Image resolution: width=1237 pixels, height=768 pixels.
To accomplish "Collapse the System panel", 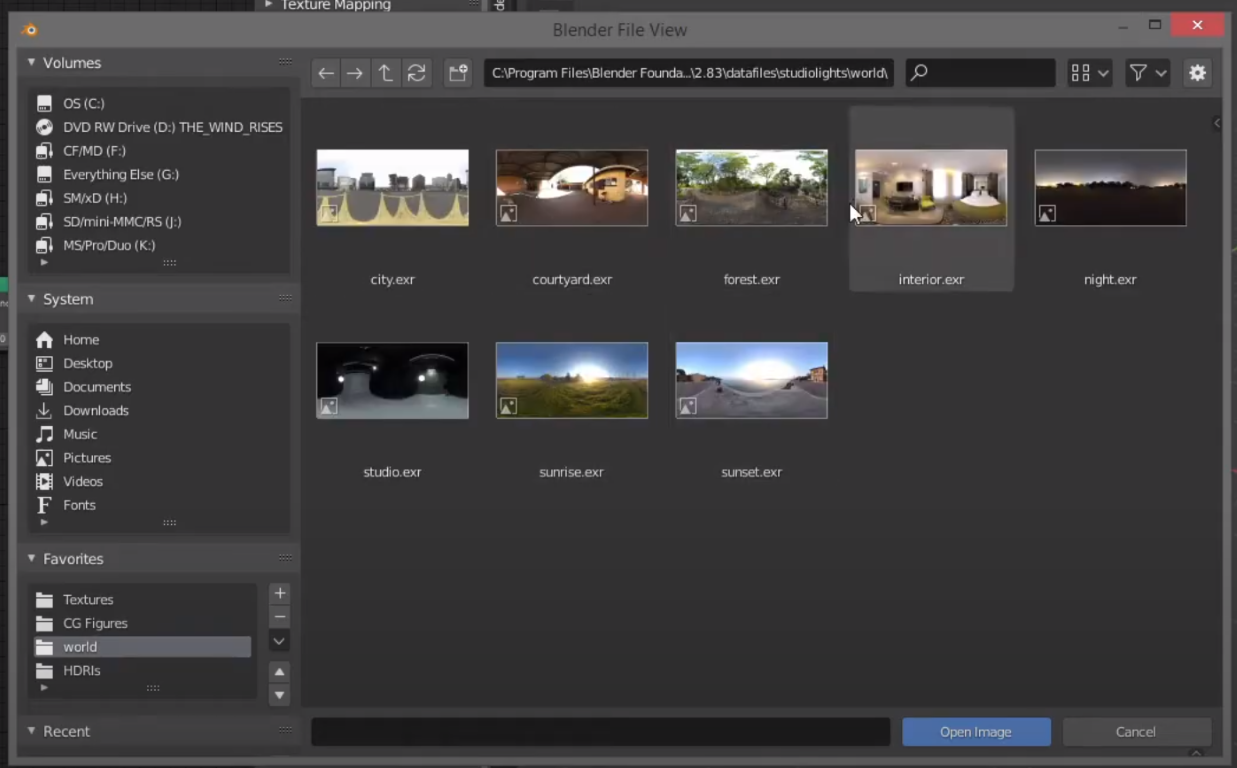I will 31,299.
